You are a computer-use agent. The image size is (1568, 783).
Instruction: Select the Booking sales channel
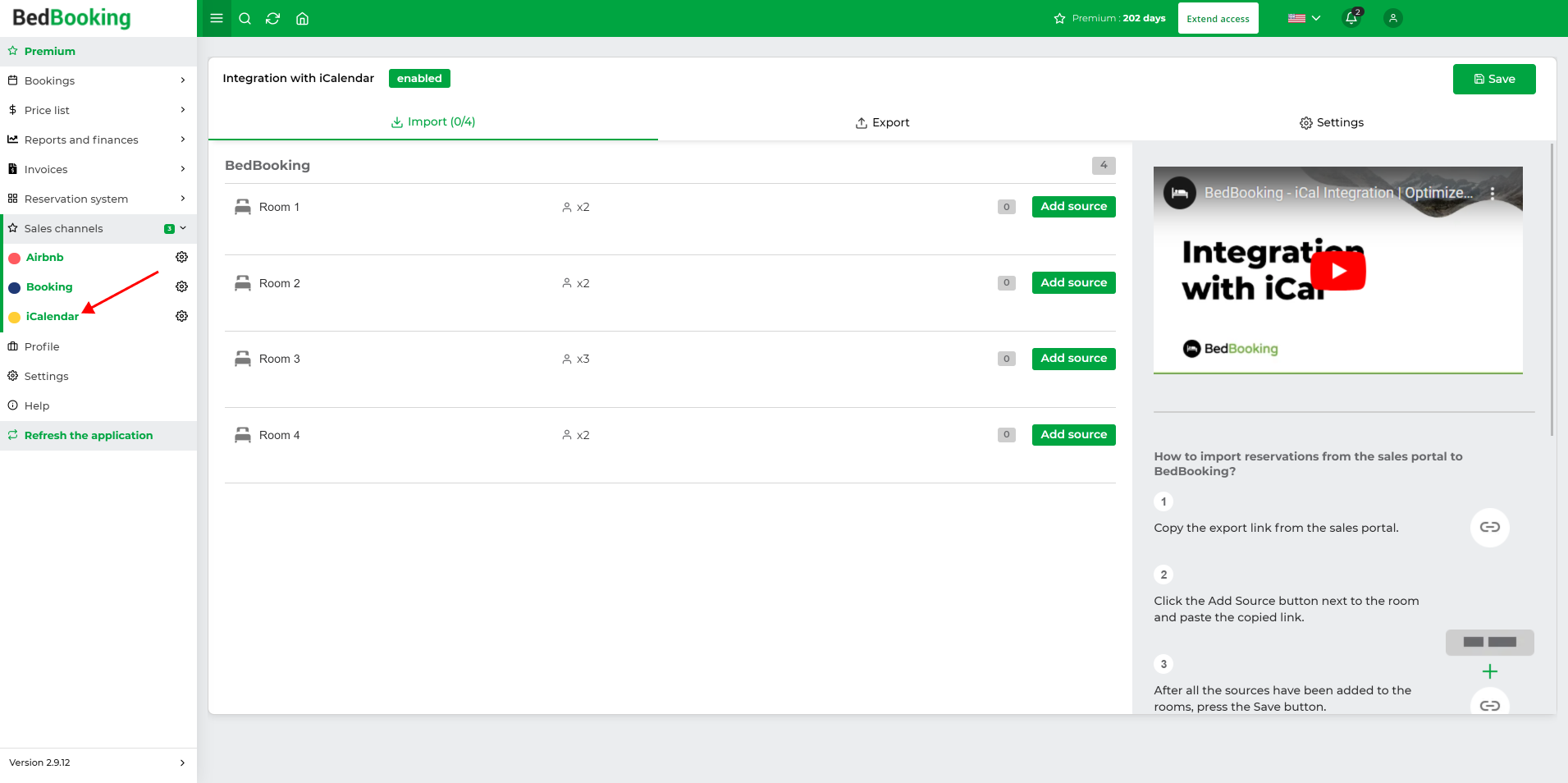49,286
